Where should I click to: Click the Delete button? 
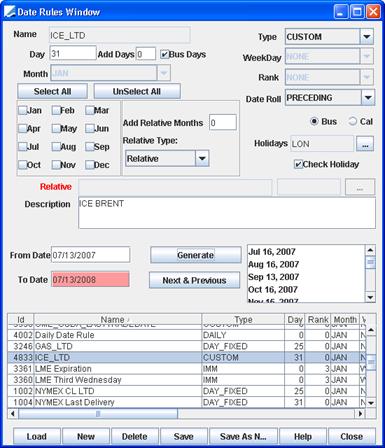point(135,436)
